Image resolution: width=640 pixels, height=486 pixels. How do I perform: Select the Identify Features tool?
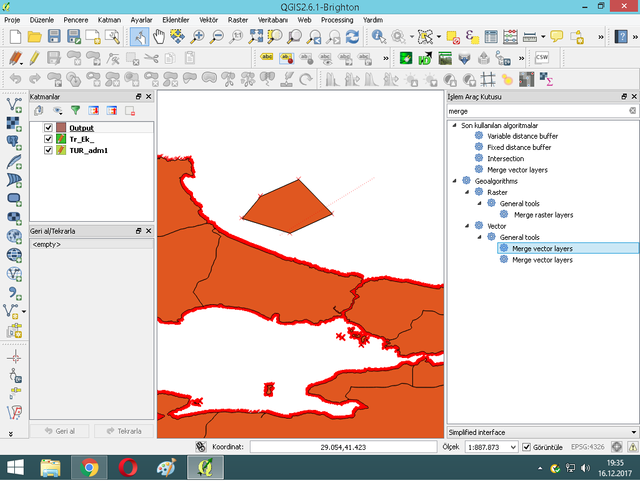click(379, 37)
